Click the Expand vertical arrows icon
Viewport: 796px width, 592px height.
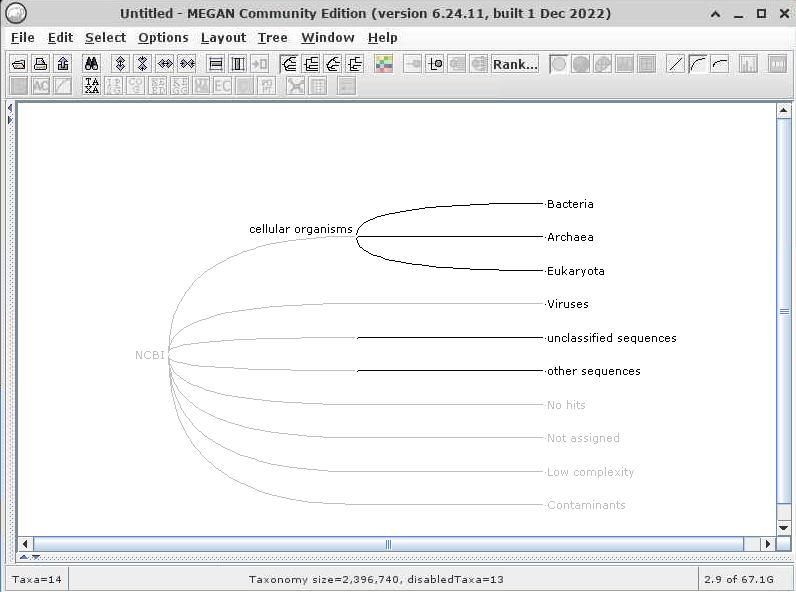tap(120, 64)
